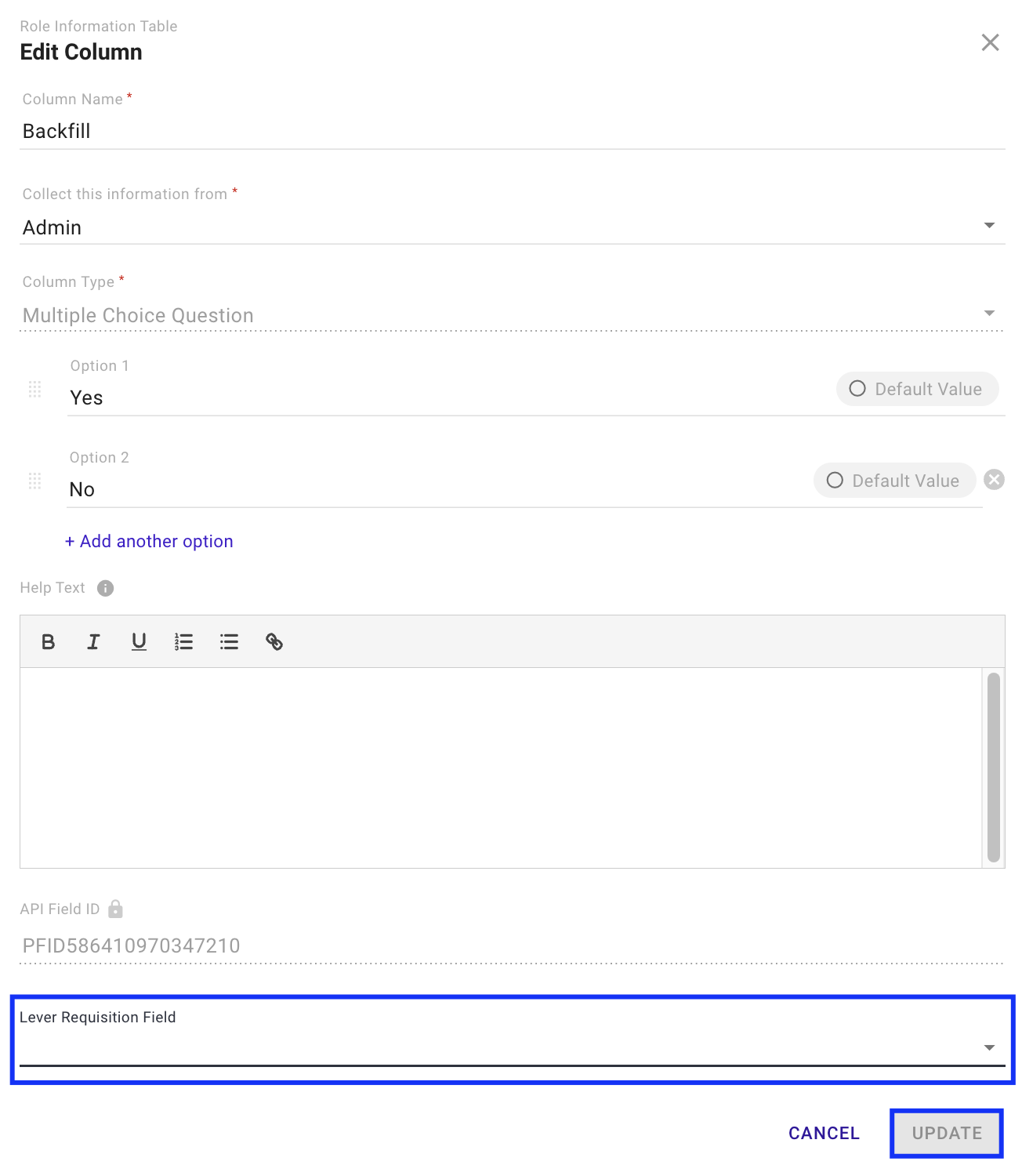
Task: Click the Bold formatting icon
Action: 48,642
